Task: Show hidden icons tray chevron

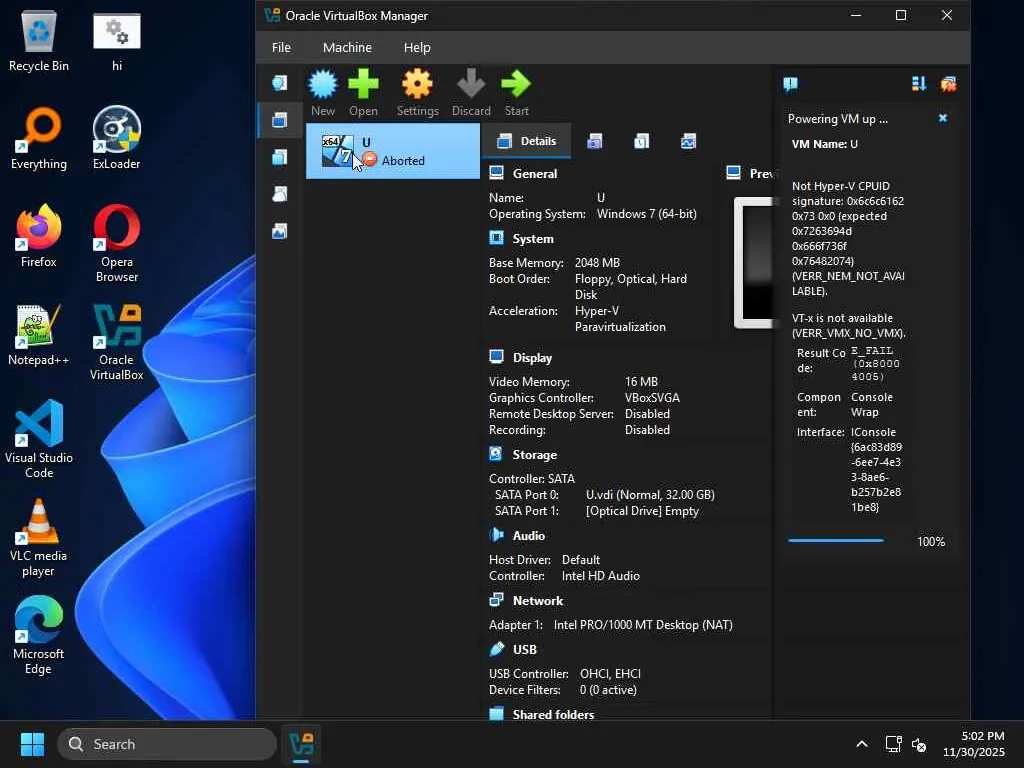Action: [x=861, y=744]
